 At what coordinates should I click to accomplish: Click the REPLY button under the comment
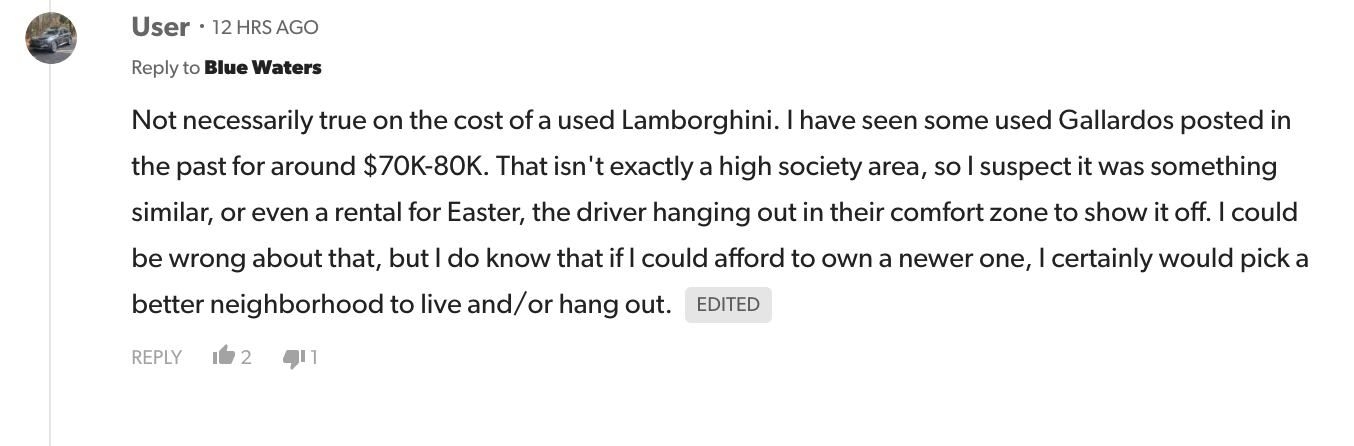pos(156,357)
